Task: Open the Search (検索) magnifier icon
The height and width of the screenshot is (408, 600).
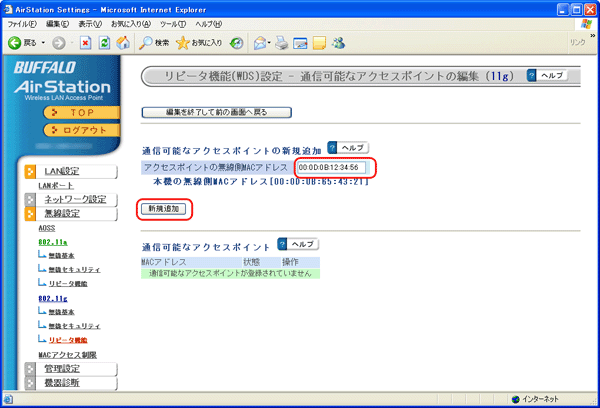Action: click(147, 43)
